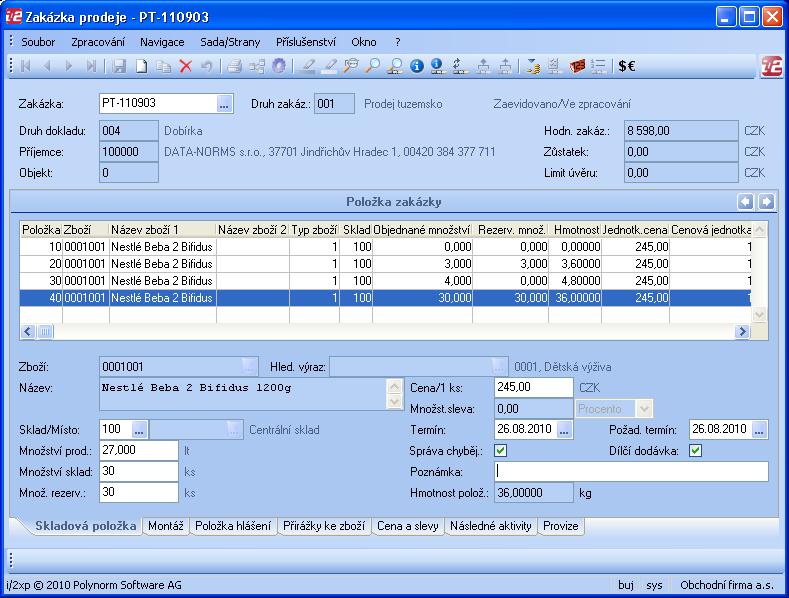The height and width of the screenshot is (598, 789).
Task: Select the Skladová položka tab
Action: click(x=86, y=526)
